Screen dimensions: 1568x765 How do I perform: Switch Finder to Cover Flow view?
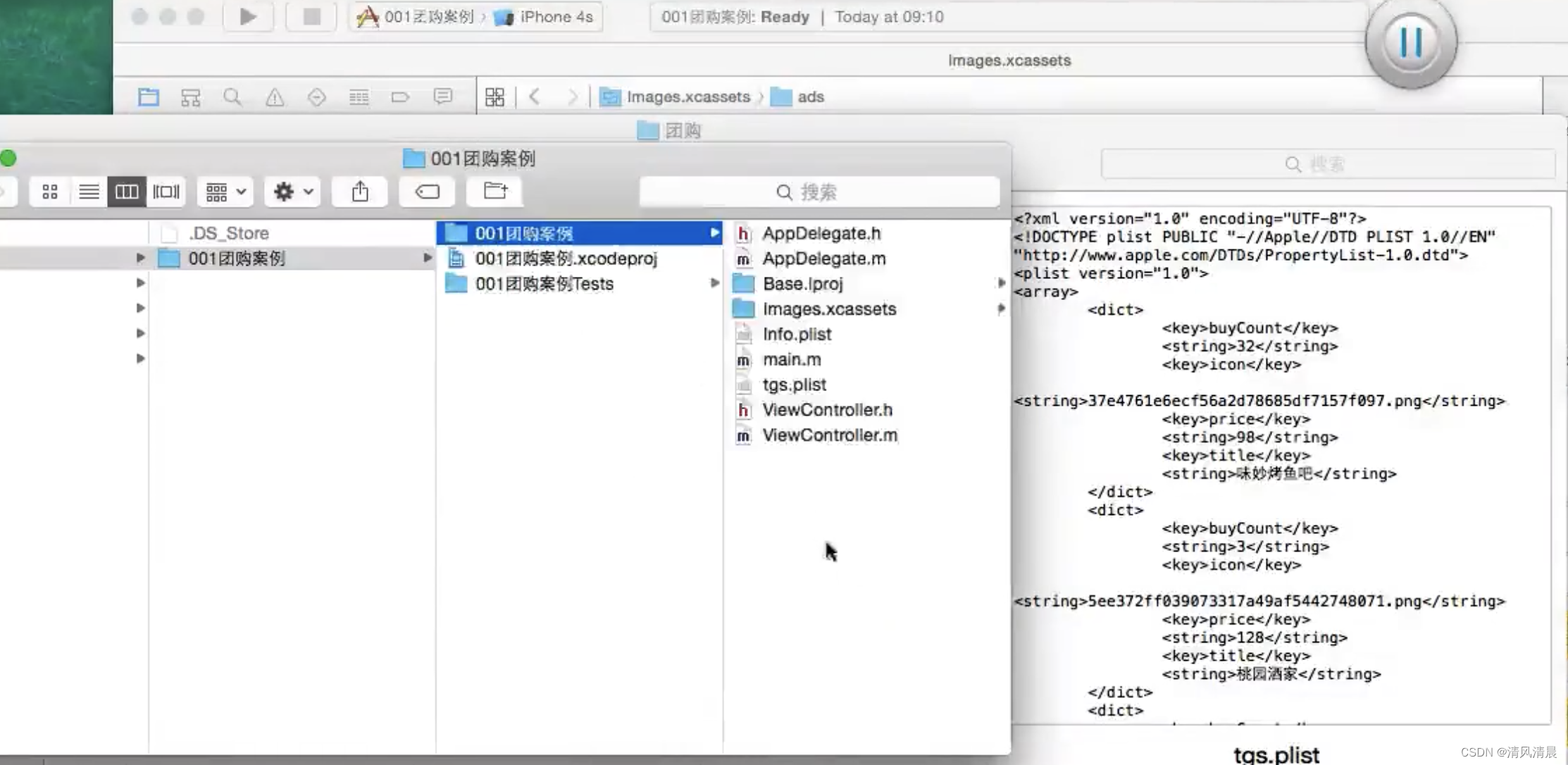point(166,192)
